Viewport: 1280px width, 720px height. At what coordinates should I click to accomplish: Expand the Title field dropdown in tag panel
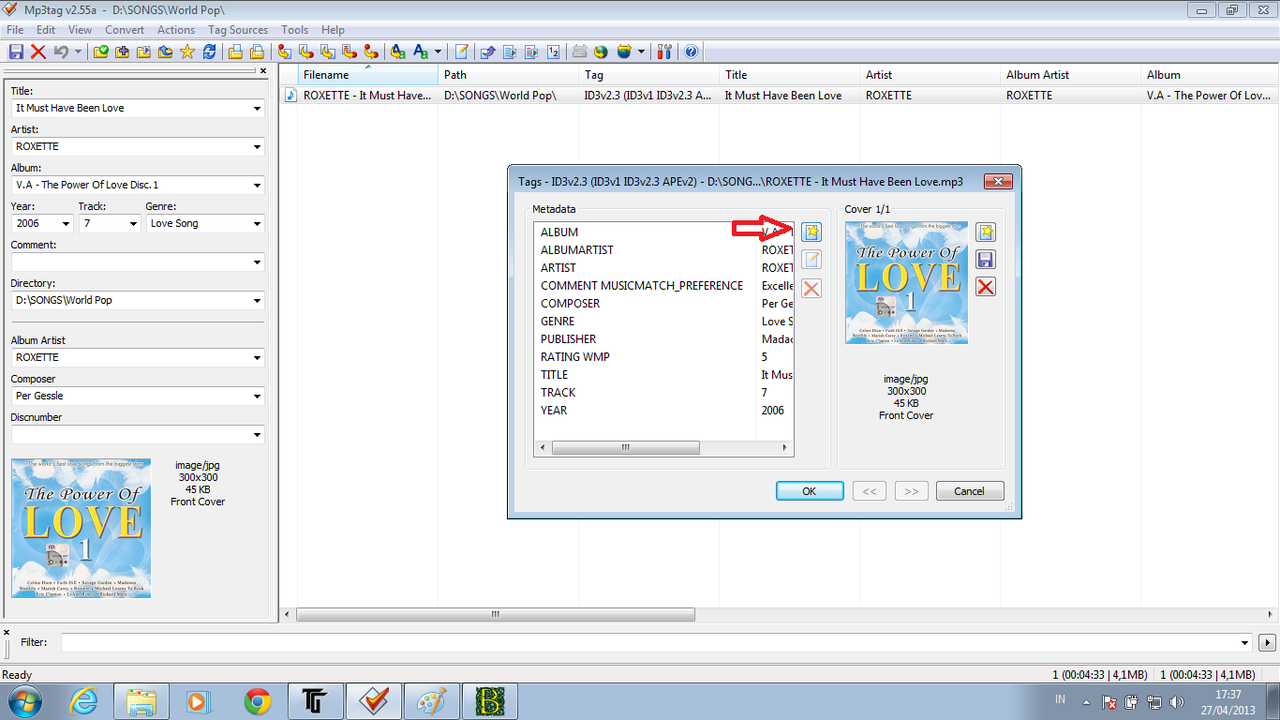[x=257, y=108]
